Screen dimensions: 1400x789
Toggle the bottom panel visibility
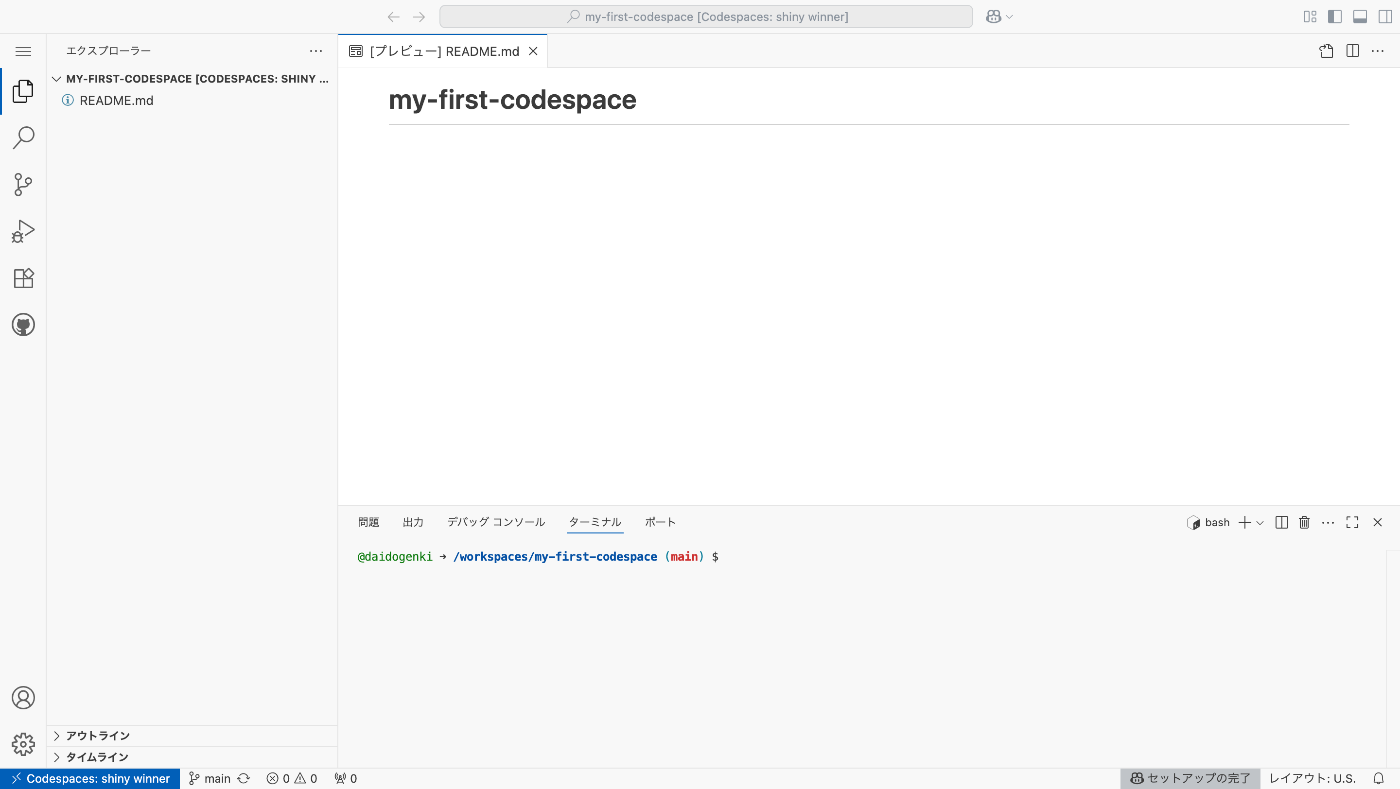click(x=1360, y=17)
